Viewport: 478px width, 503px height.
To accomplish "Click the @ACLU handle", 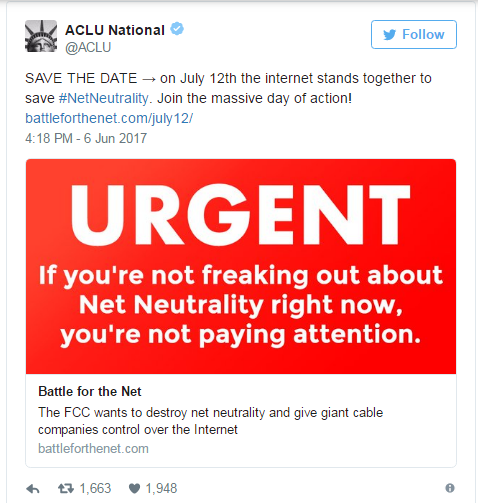I will [88, 47].
